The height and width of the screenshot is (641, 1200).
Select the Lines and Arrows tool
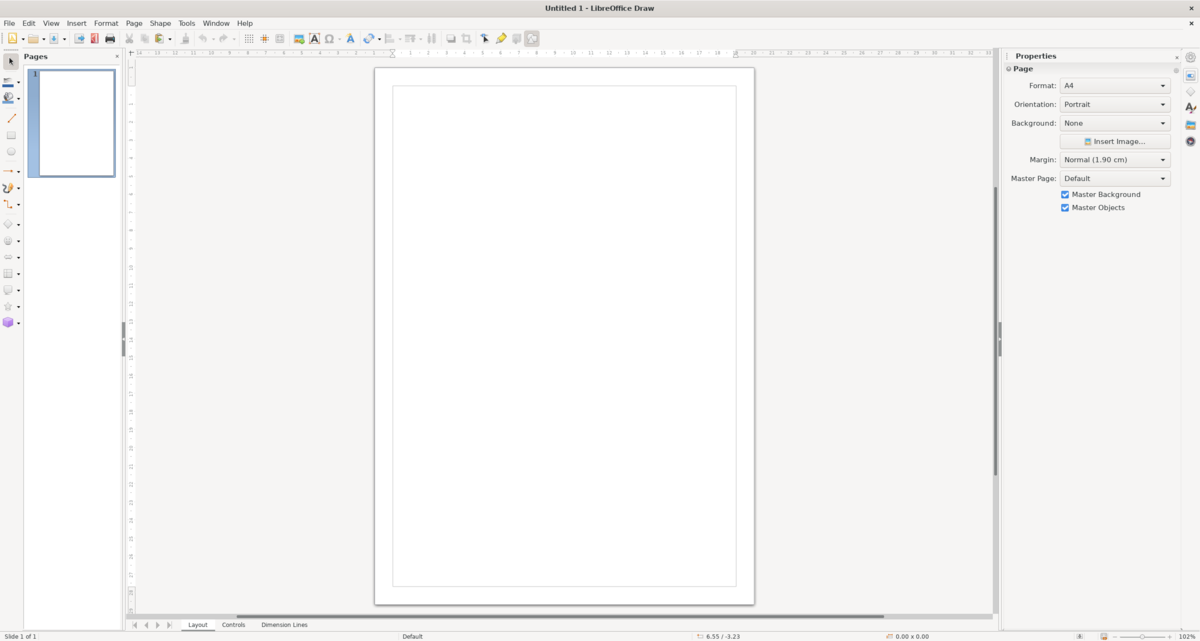pyautogui.click(x=8, y=171)
